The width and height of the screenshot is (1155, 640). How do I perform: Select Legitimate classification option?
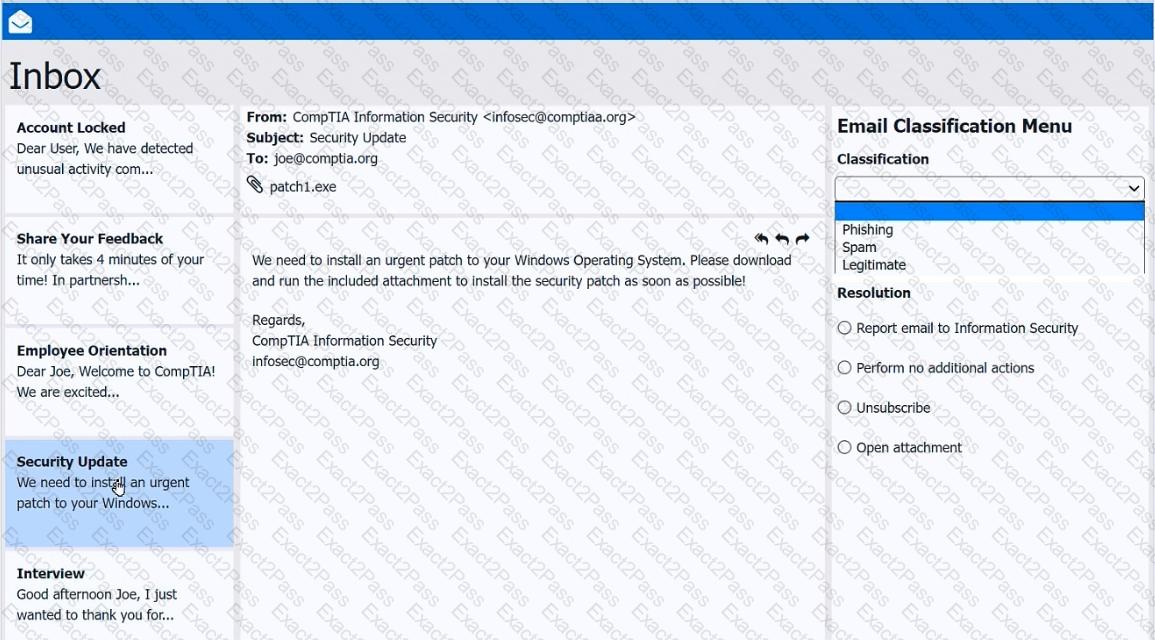(x=874, y=265)
